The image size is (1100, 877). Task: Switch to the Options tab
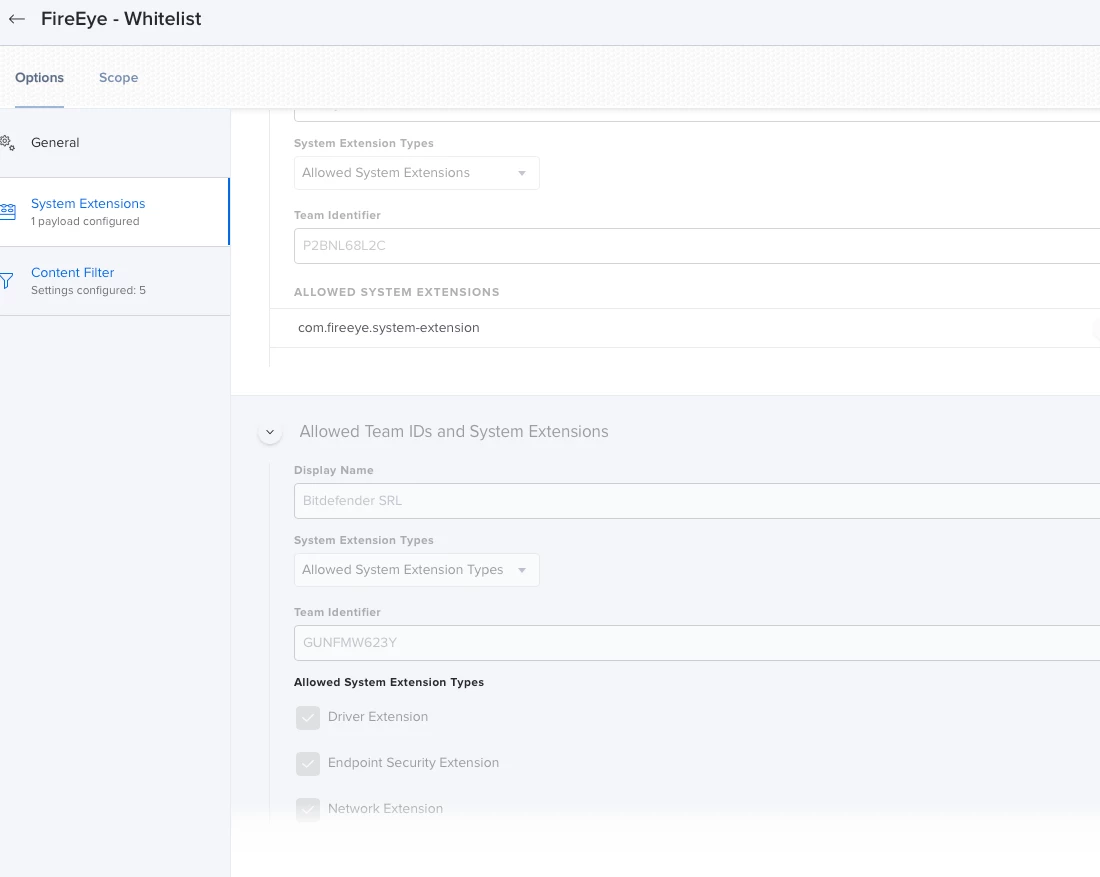point(39,78)
